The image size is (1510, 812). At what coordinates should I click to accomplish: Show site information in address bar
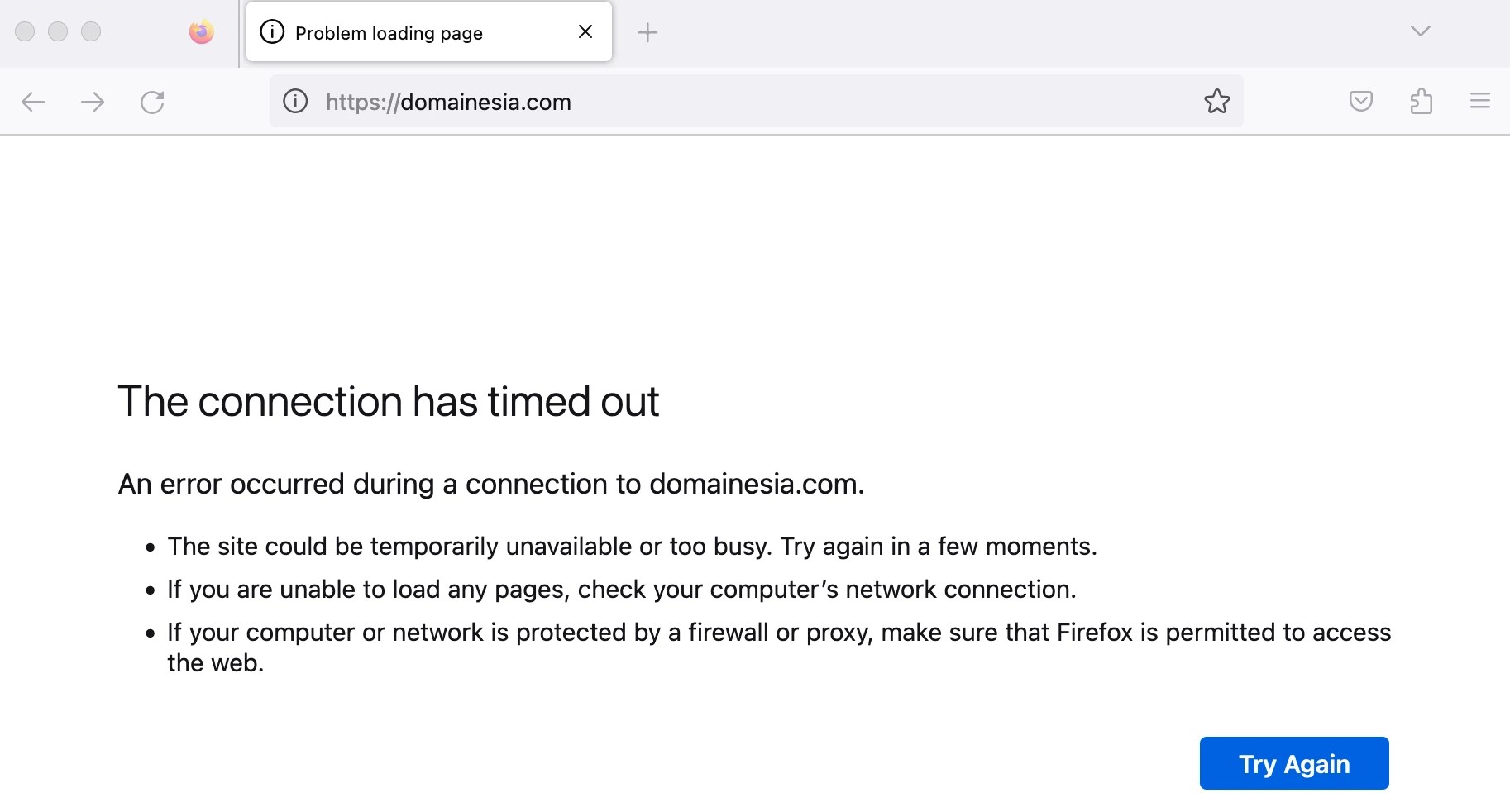coord(295,102)
